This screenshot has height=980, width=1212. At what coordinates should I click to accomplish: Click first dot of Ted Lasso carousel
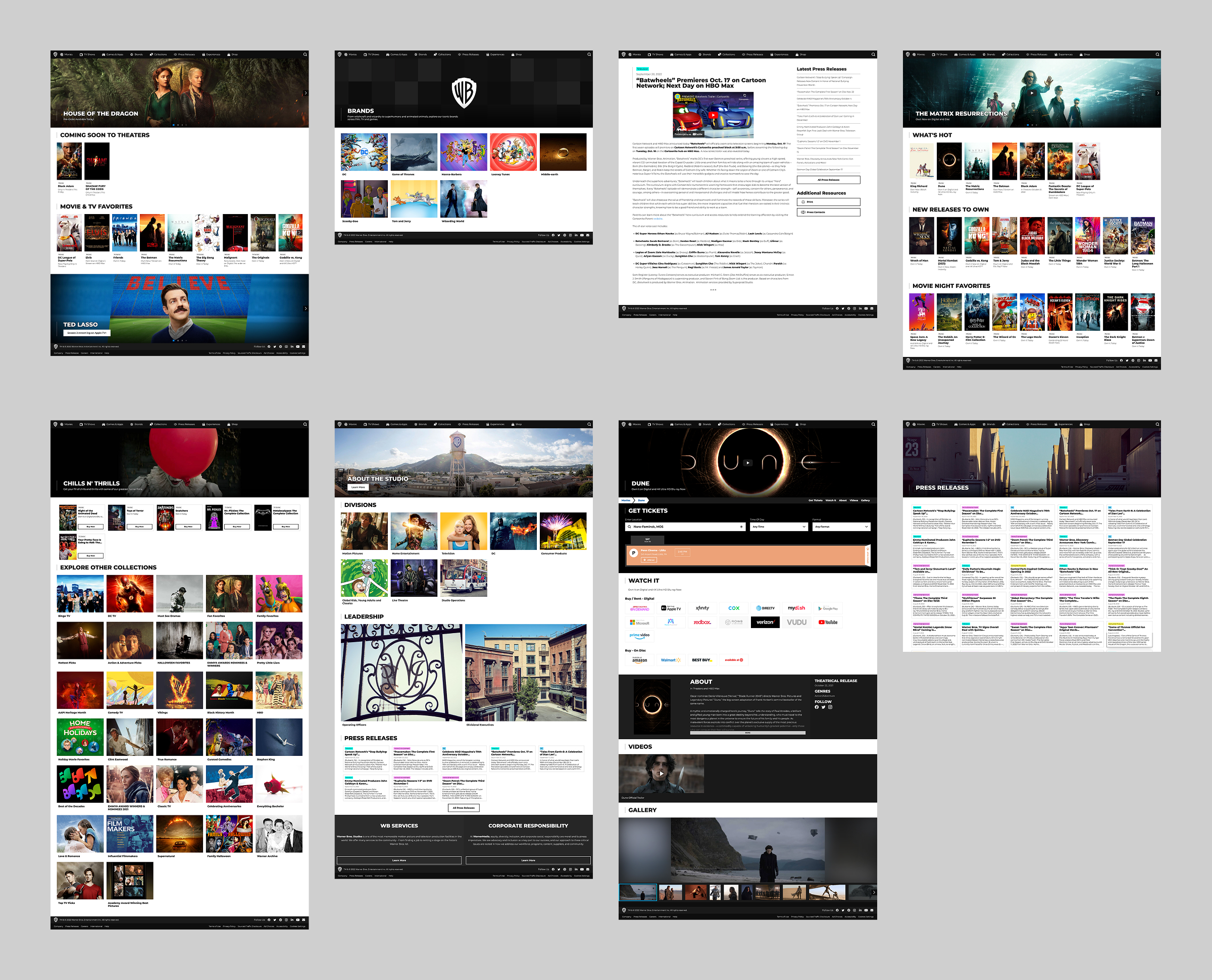pos(173,340)
